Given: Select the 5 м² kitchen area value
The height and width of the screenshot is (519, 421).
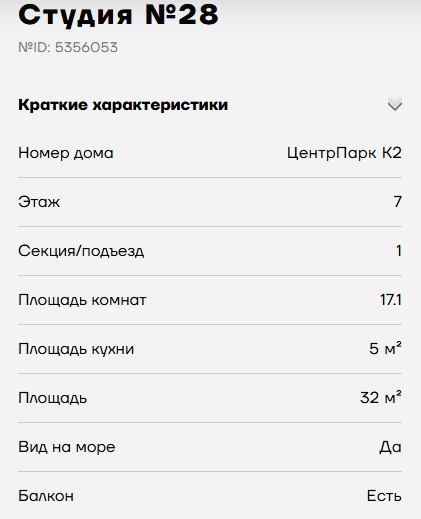Looking at the screenshot, I should [x=385, y=349].
